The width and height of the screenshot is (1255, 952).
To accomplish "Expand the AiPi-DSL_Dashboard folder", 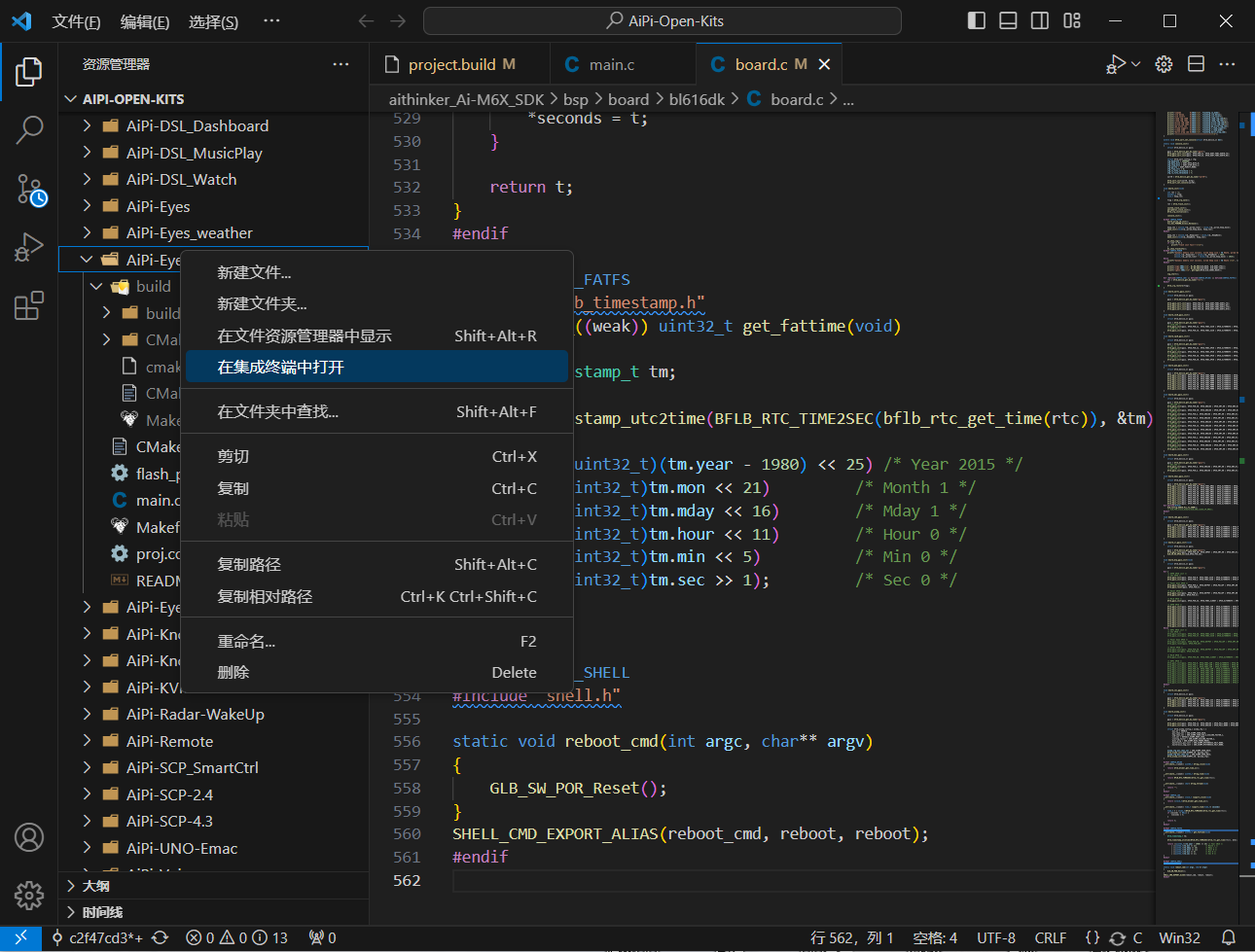I will point(88,125).
